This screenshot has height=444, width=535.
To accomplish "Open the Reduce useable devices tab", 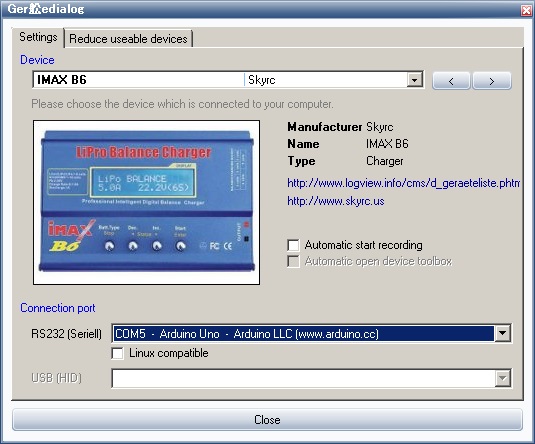I will click(128, 39).
